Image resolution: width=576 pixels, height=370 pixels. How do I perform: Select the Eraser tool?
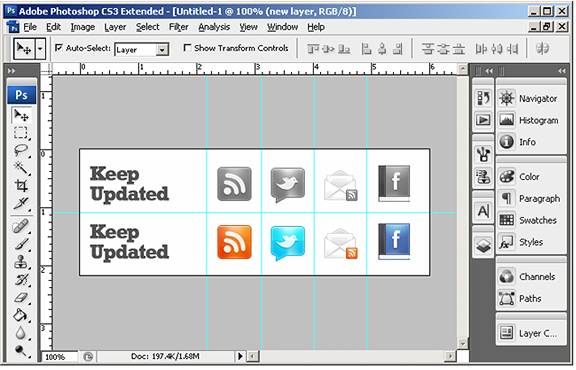point(21,298)
